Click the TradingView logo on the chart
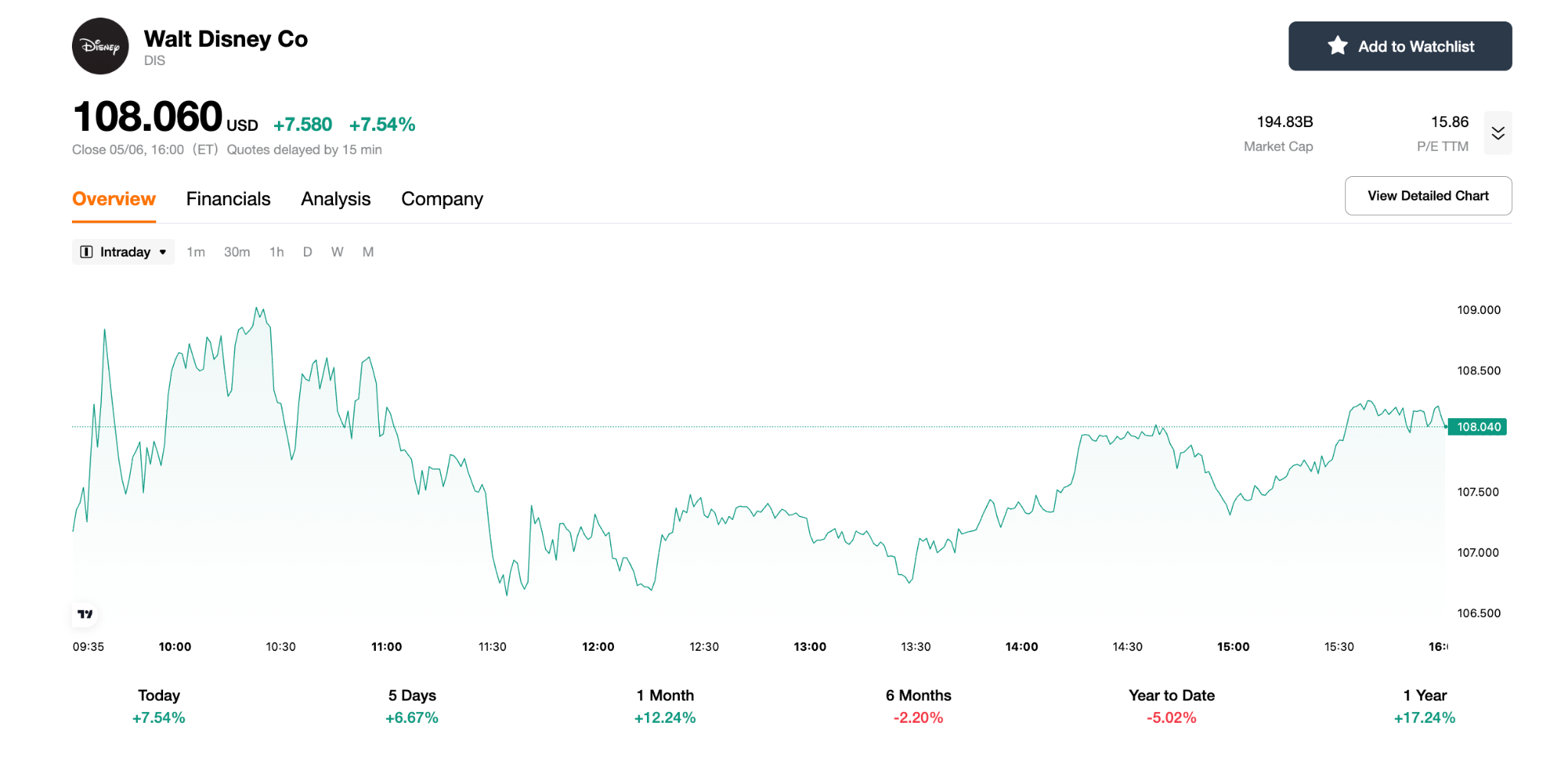Viewport: 1568px width, 758px height. coord(85,614)
